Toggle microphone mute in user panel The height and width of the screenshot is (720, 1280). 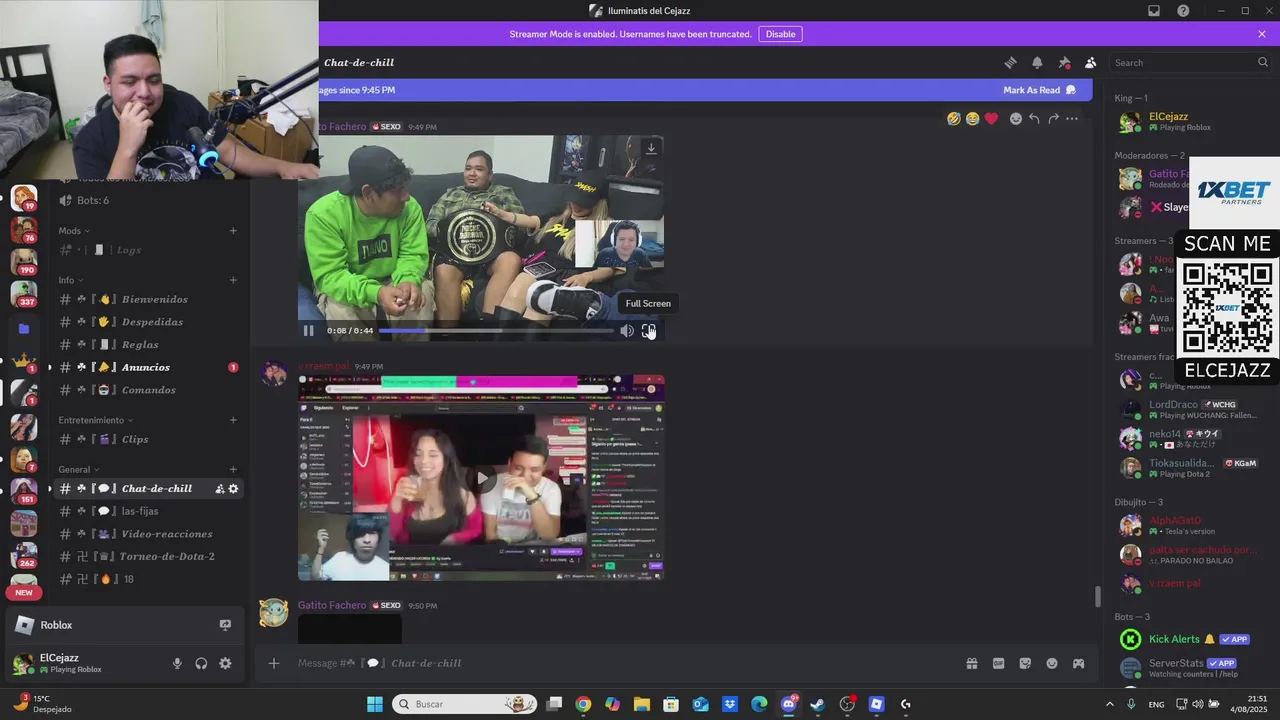pyautogui.click(x=177, y=663)
